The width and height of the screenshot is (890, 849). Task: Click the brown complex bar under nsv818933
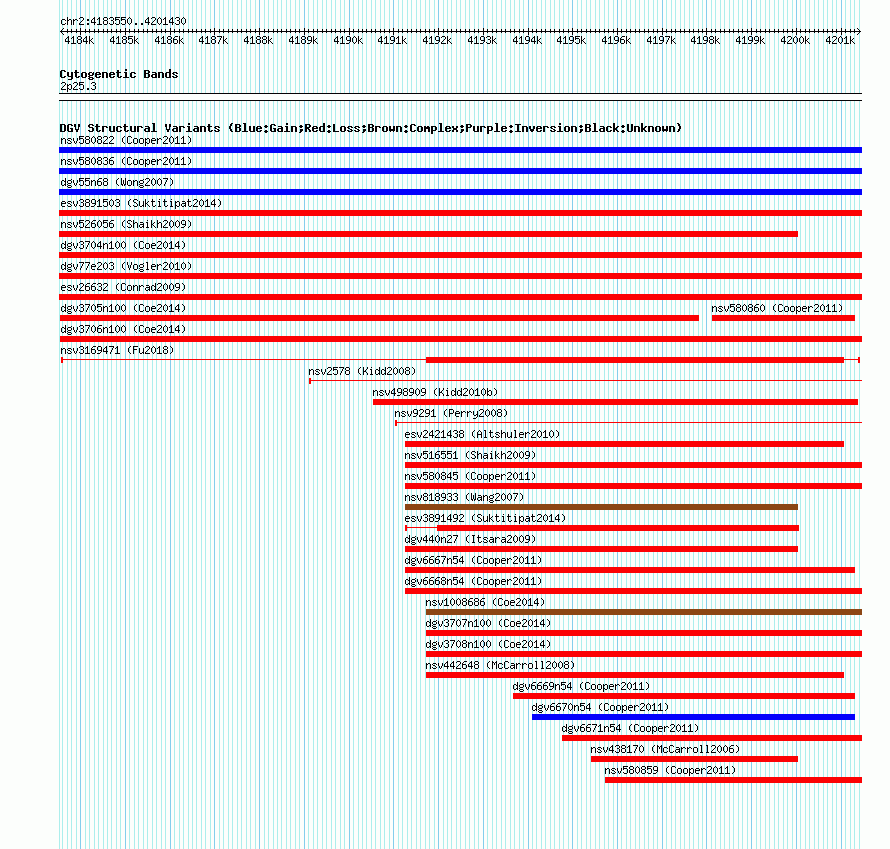point(601,507)
